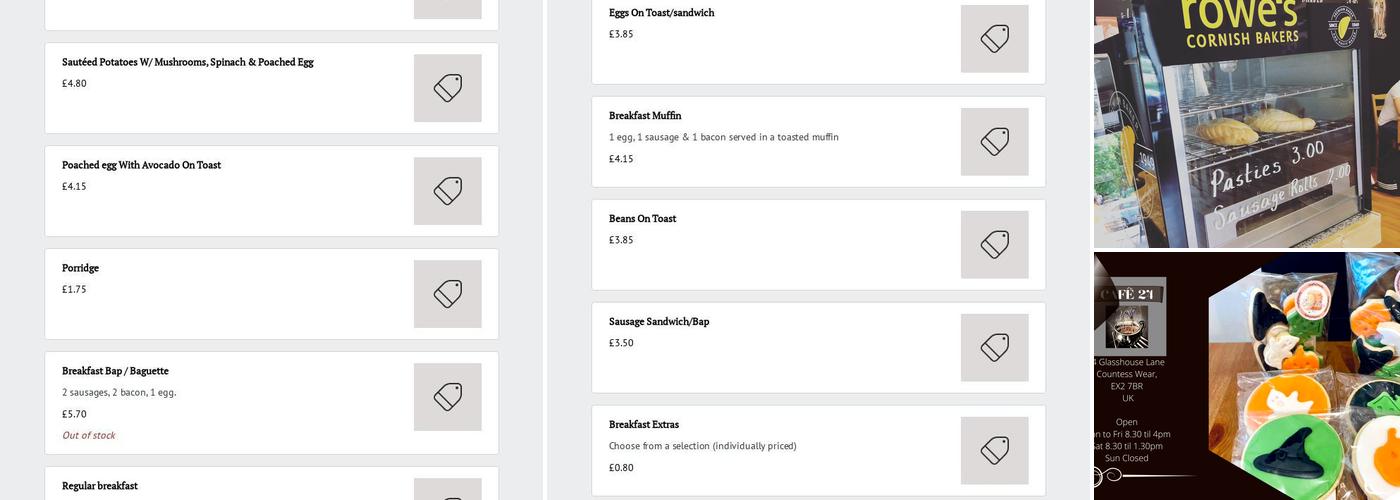The image size is (1400, 500).
Task: Select the Breakfast Extras title
Action: (x=643, y=425)
